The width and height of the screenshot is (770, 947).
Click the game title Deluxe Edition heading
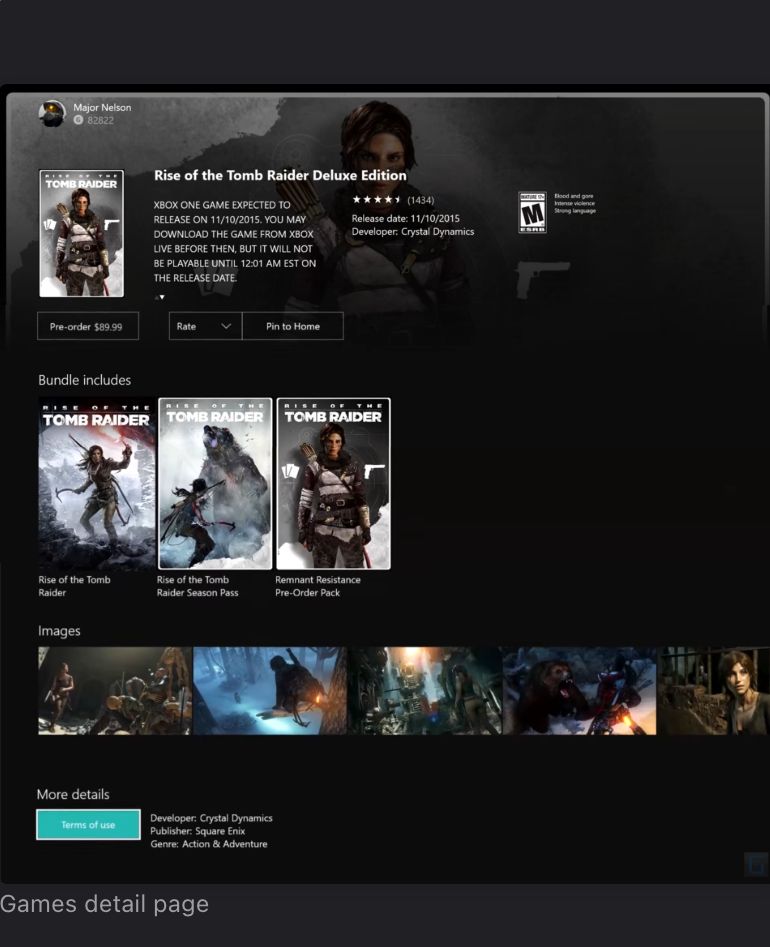(280, 175)
